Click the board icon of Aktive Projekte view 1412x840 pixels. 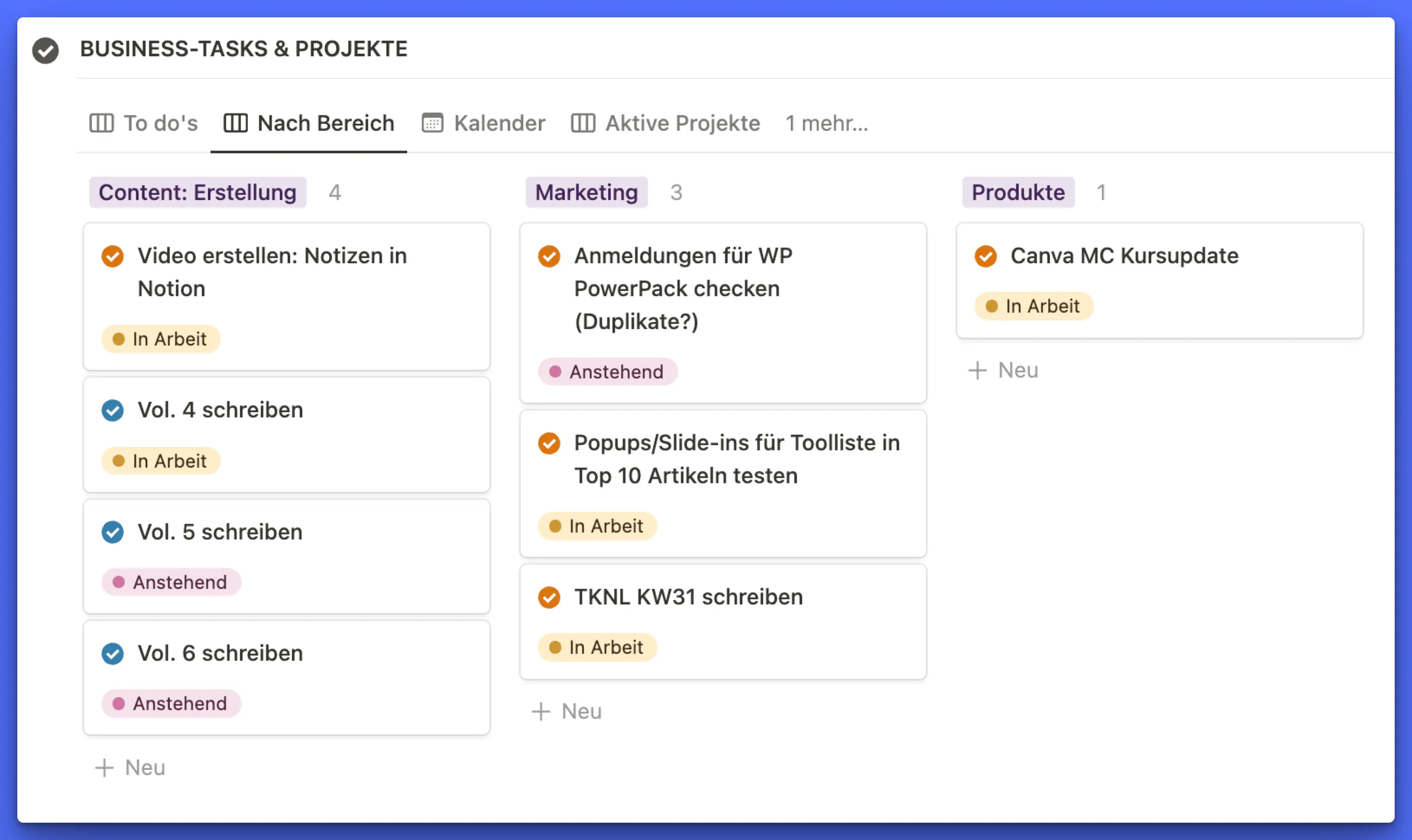tap(583, 123)
